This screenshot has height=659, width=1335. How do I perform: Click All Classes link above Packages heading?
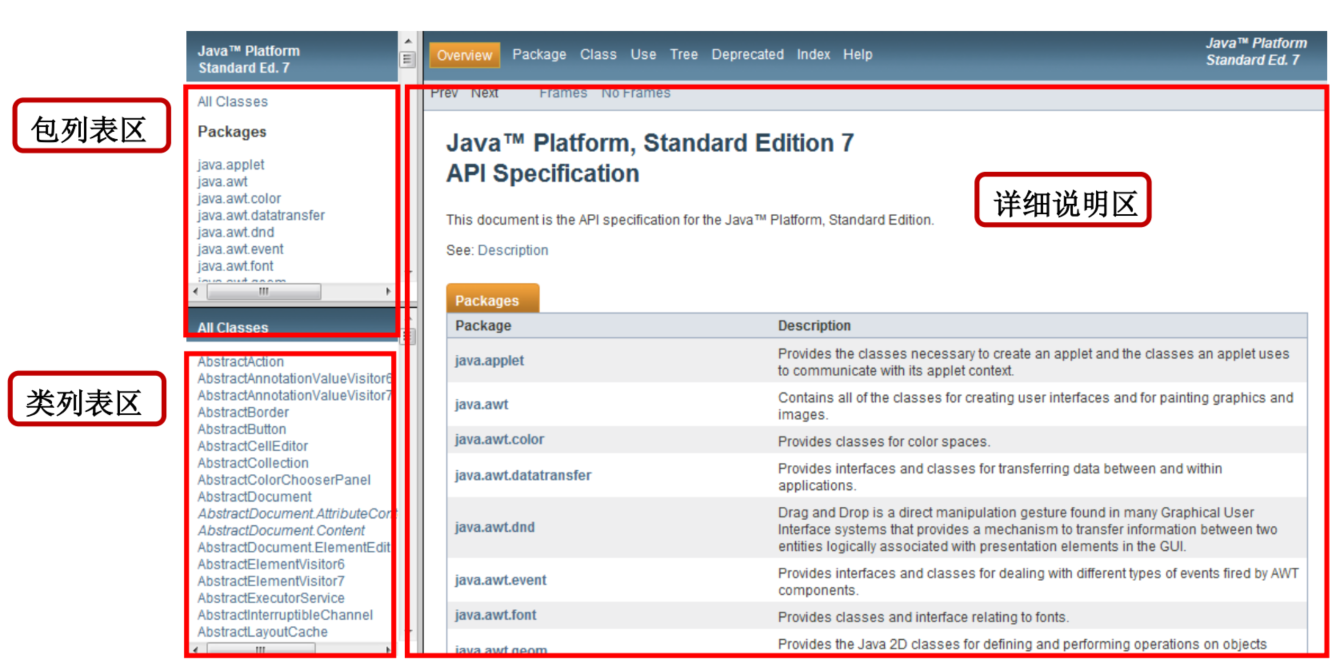click(233, 102)
